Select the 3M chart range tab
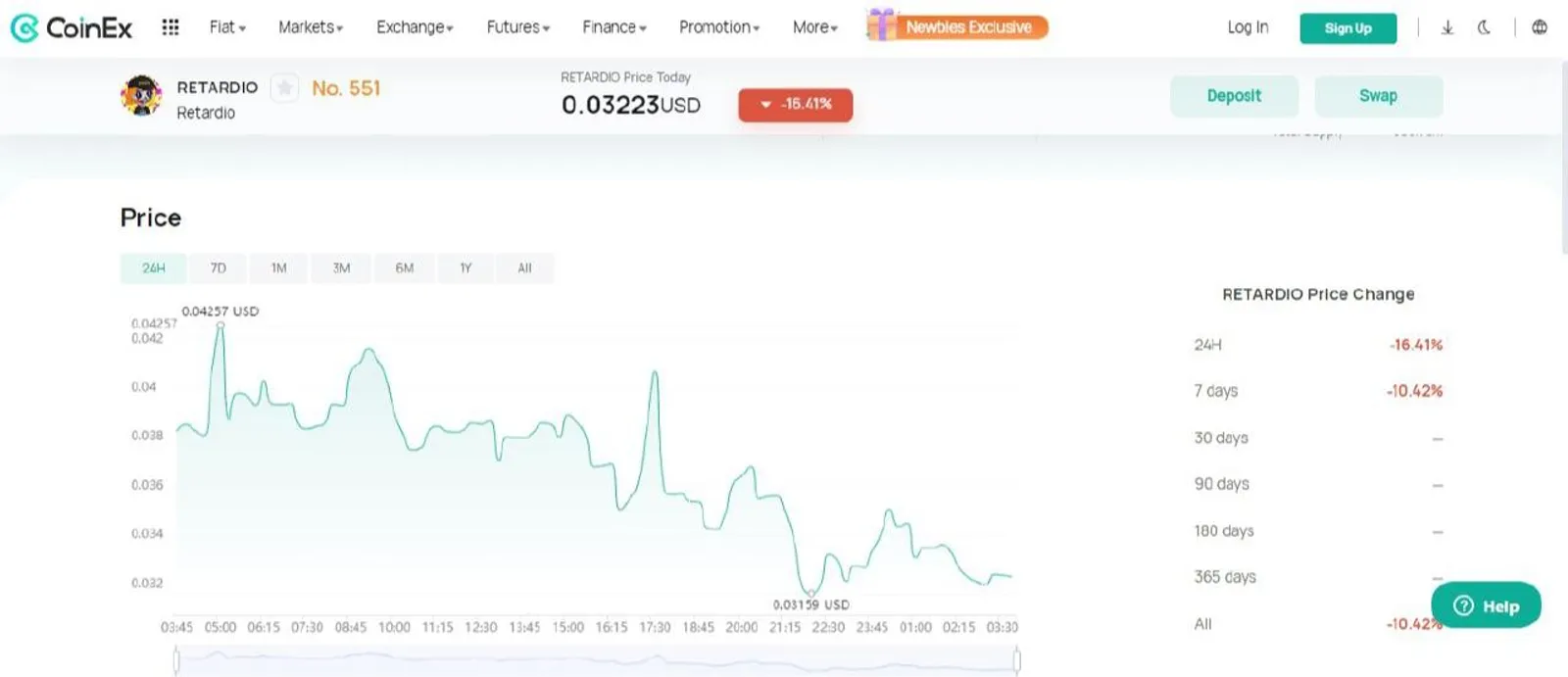Viewport: 1568px width, 677px height. [x=341, y=268]
